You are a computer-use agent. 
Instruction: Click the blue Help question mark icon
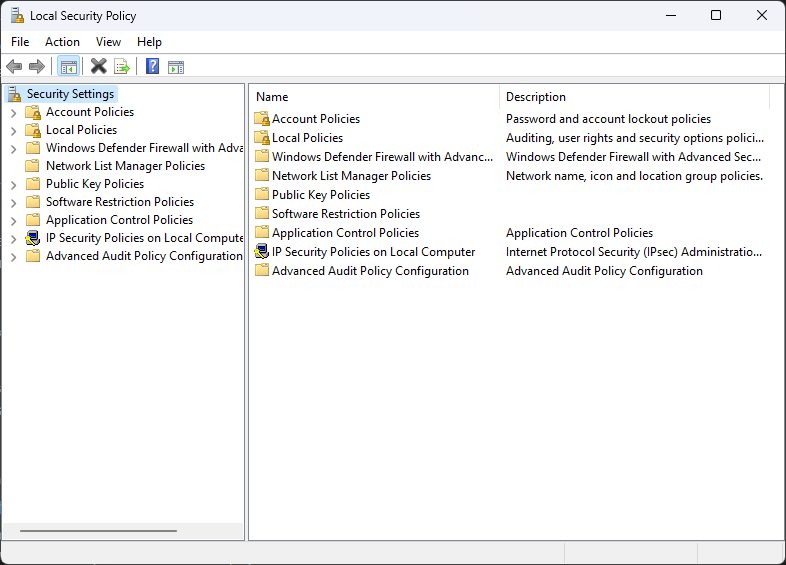pos(152,67)
